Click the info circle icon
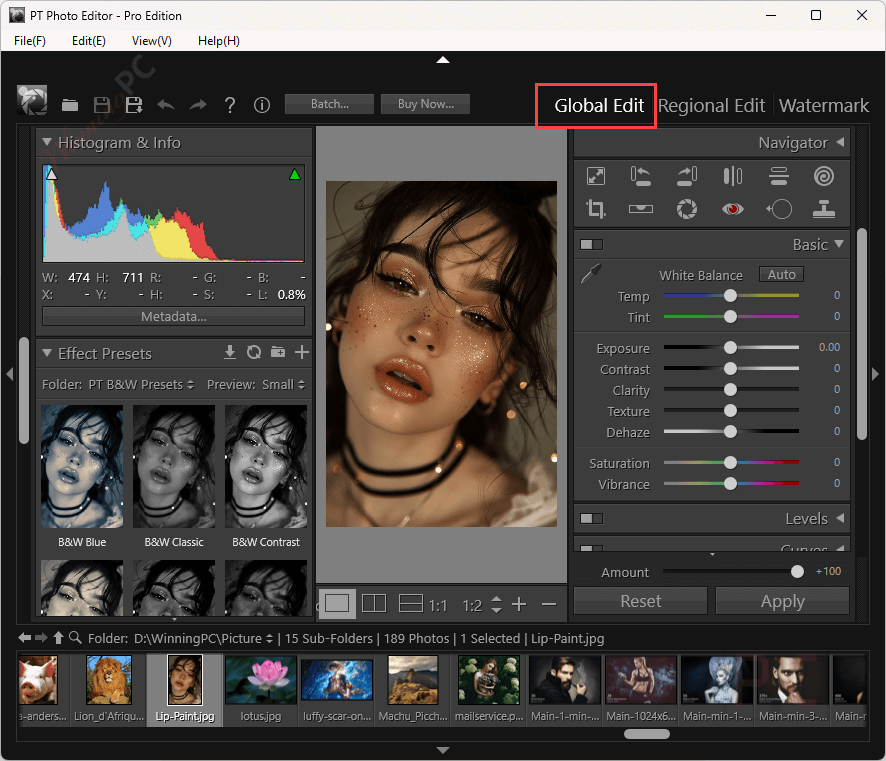This screenshot has height=761, width=886. [262, 105]
